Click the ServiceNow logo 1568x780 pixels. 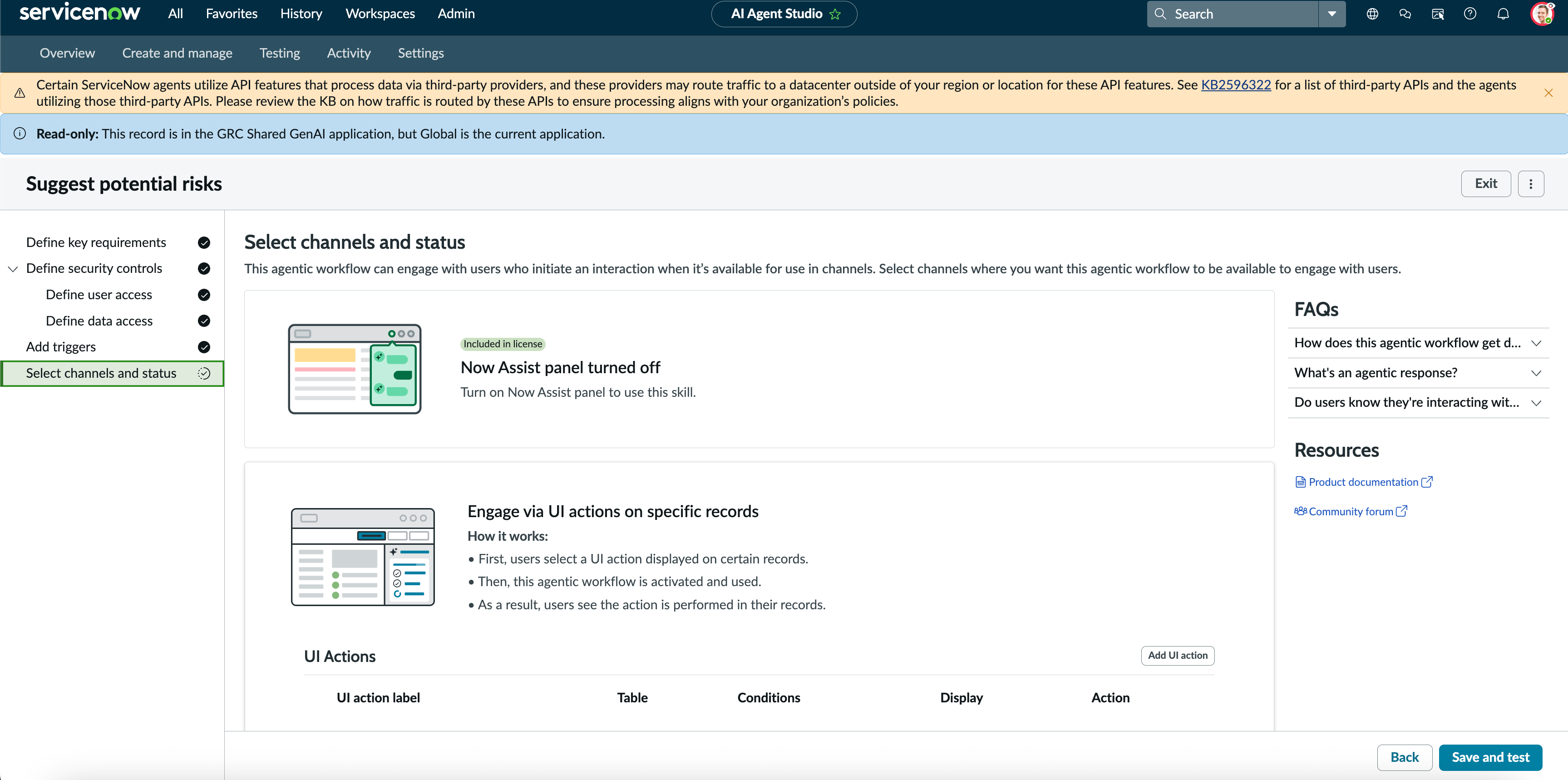coord(80,13)
